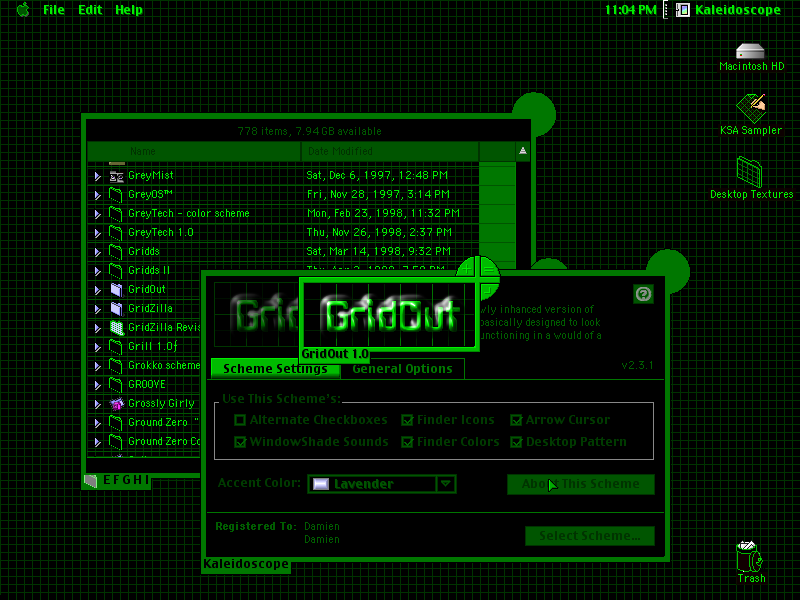Click the folder icon beside E F G H I title
This screenshot has width=800, height=600.
point(90,481)
